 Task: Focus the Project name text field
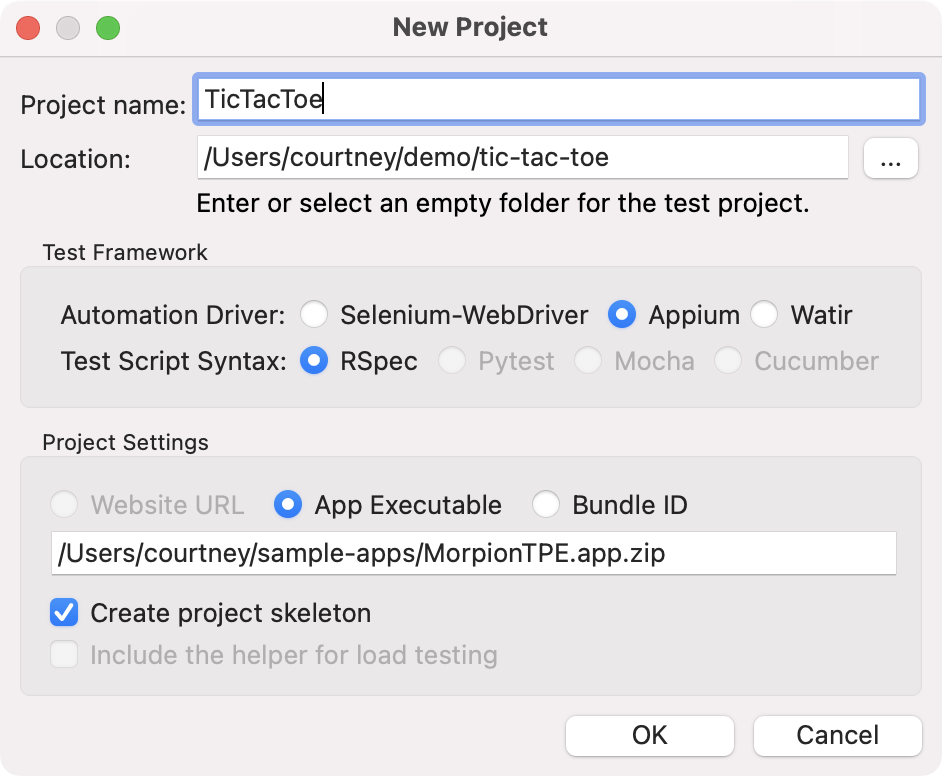[559, 99]
